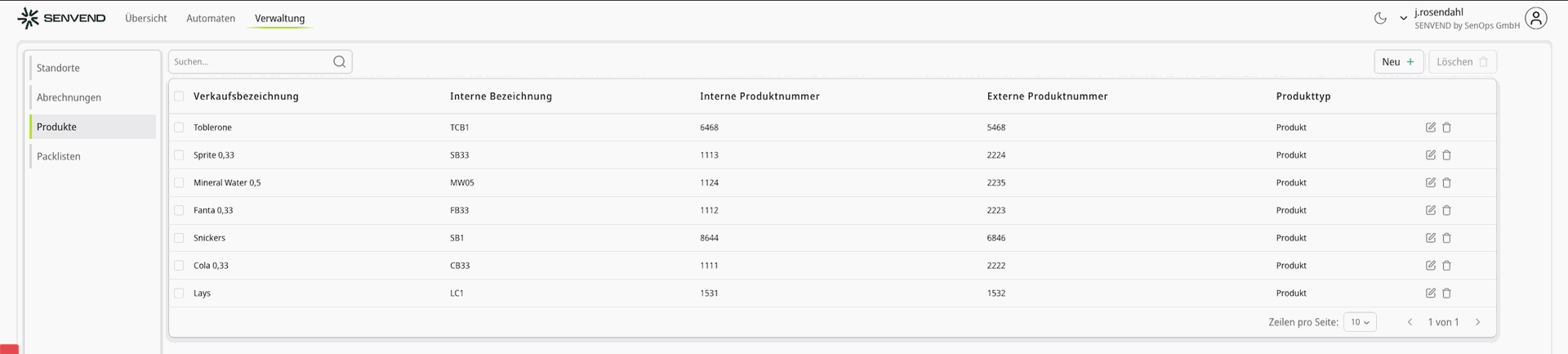The width and height of the screenshot is (1568, 354).
Task: Expand the chevron next to j.rosendahl
Action: [1403, 18]
